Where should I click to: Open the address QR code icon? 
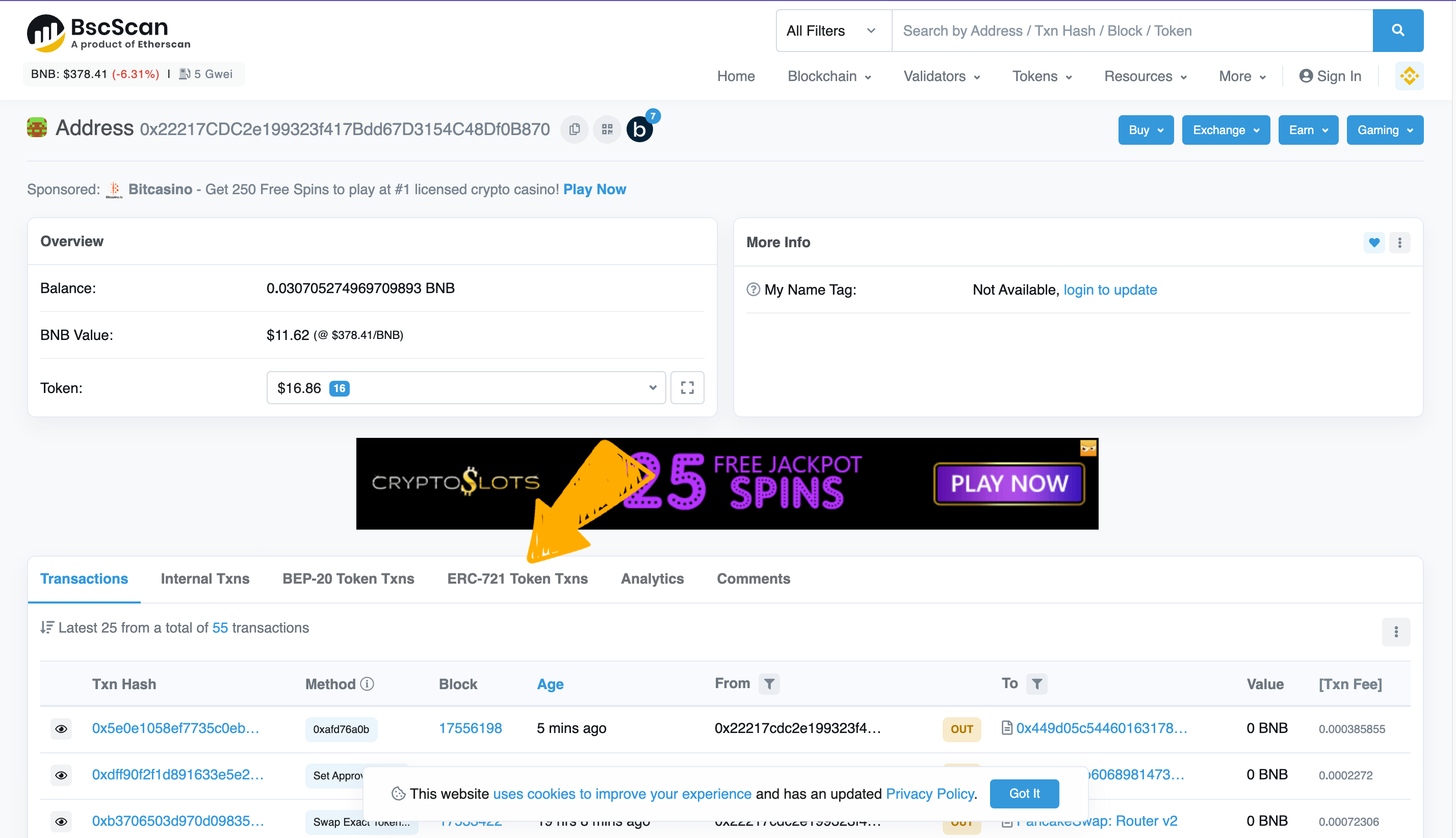607,129
